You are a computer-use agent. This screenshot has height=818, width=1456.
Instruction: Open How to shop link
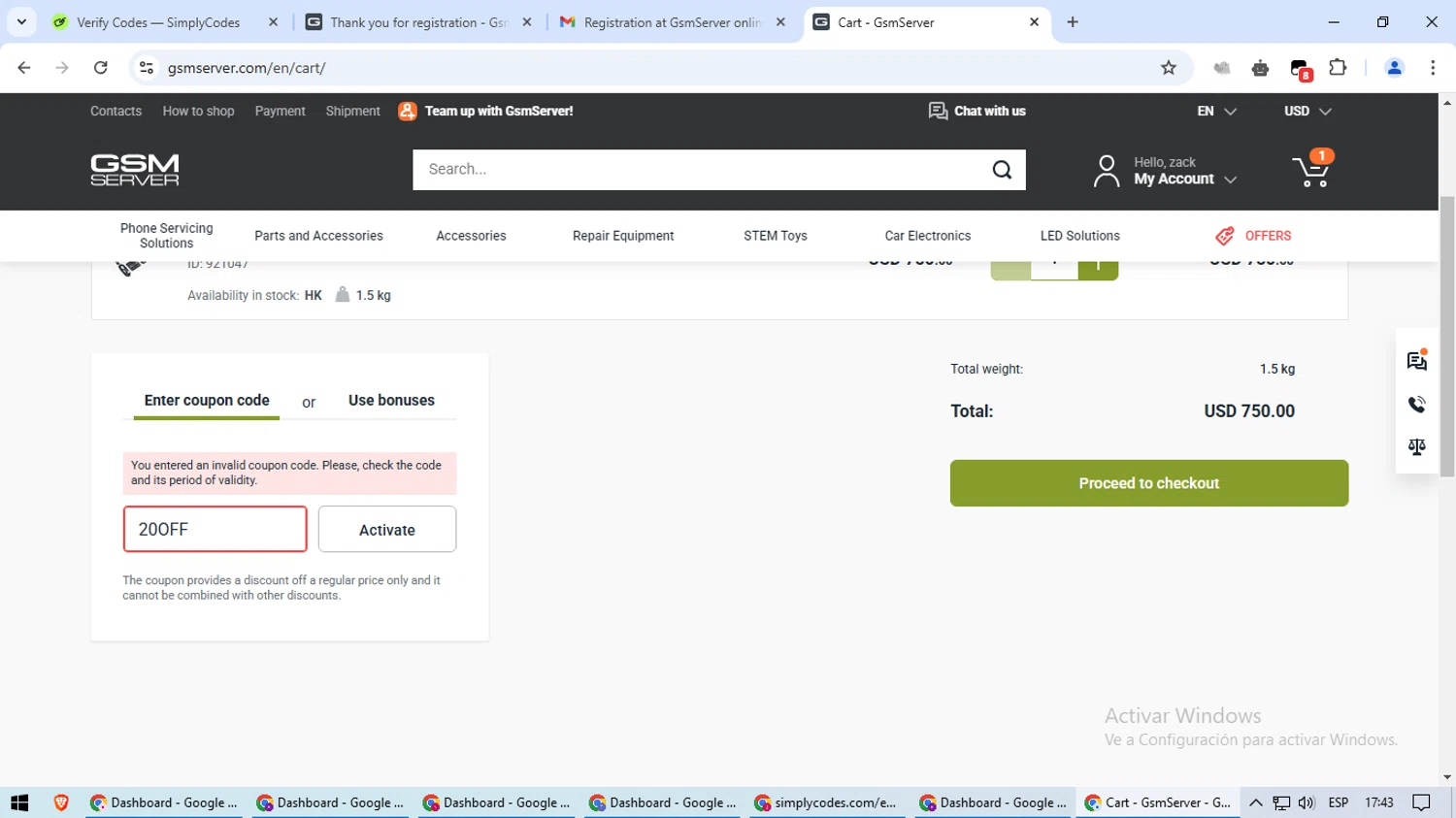click(x=199, y=112)
